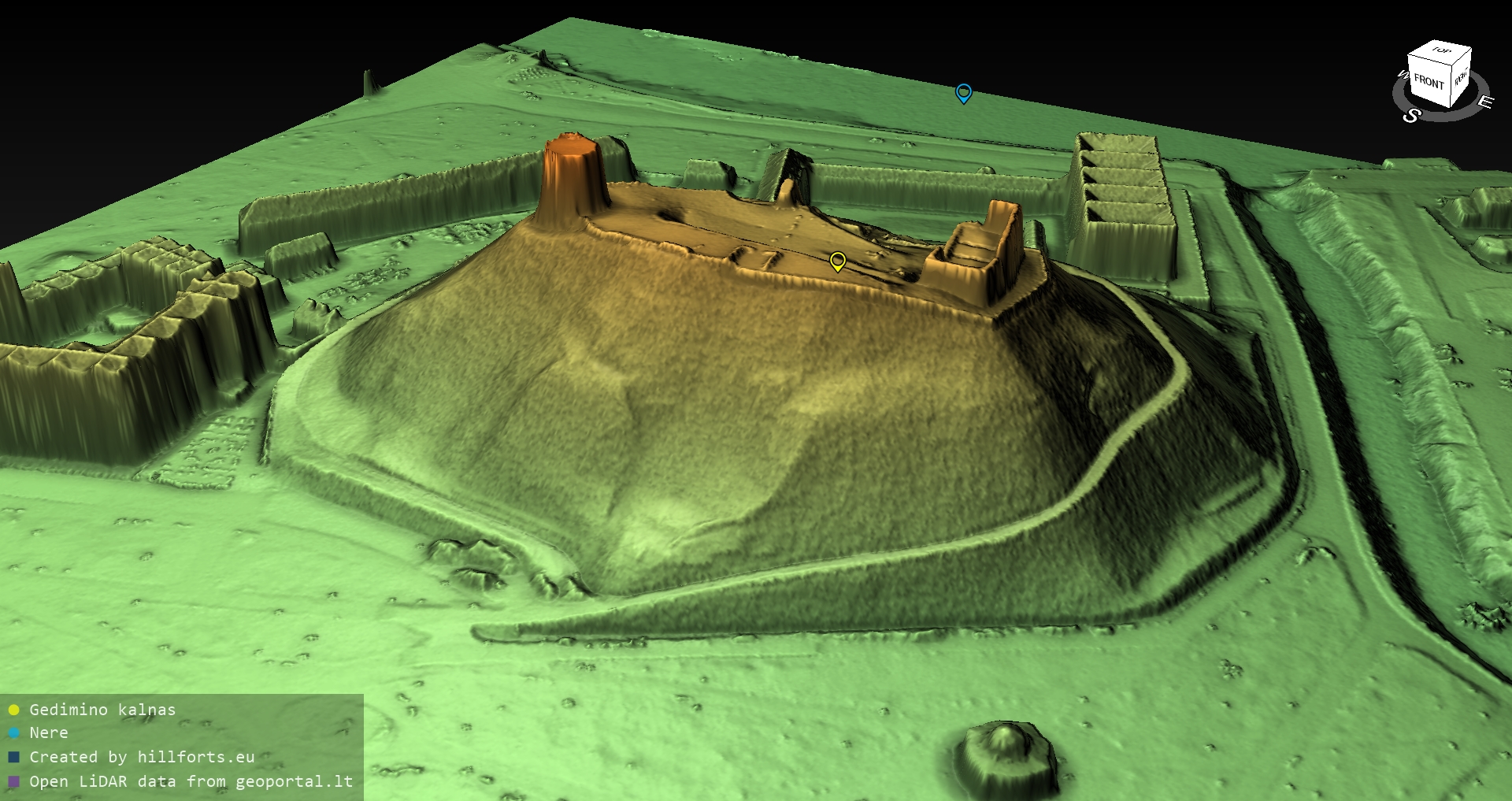The image size is (1512, 801).
Task: Click the S compass direction letter
Action: 1411,116
